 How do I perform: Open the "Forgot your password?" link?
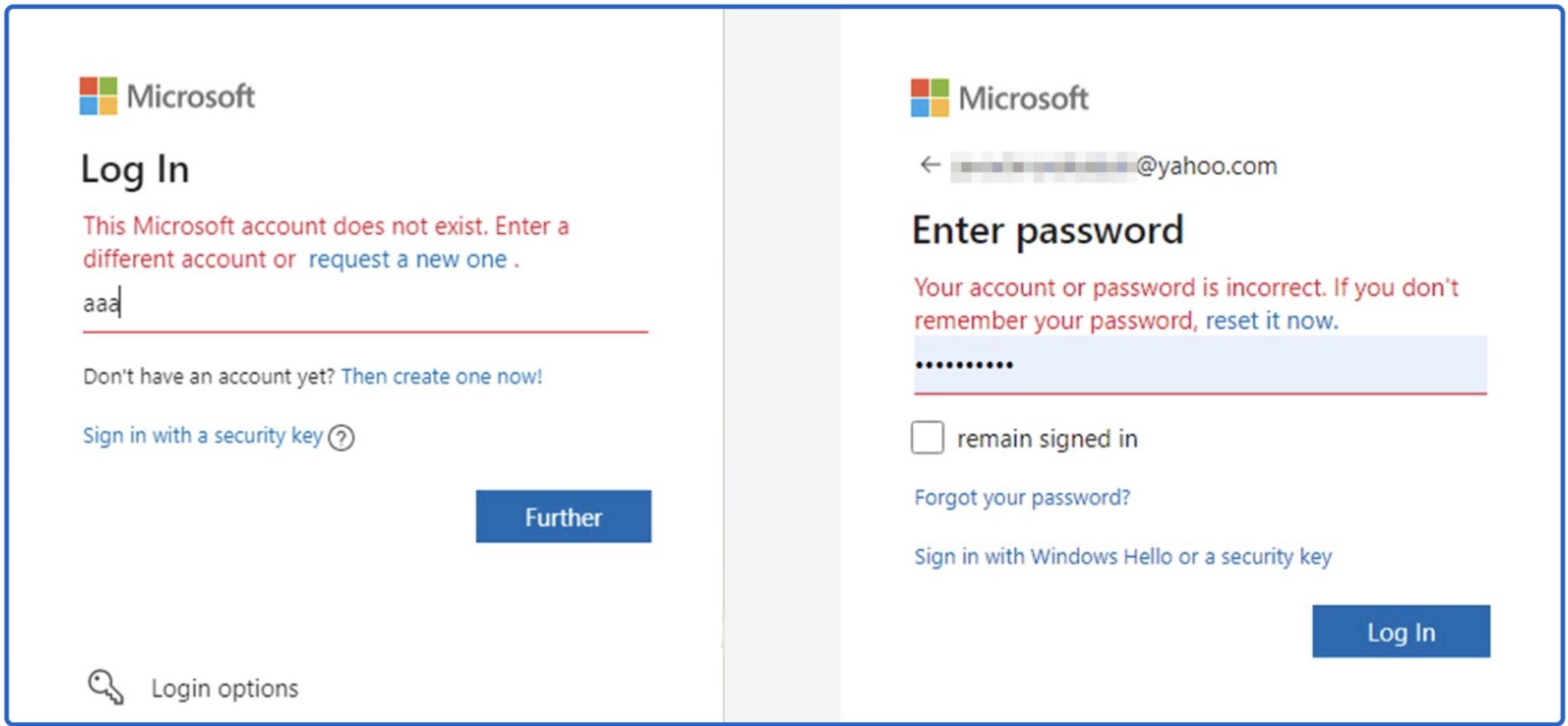[1022, 497]
